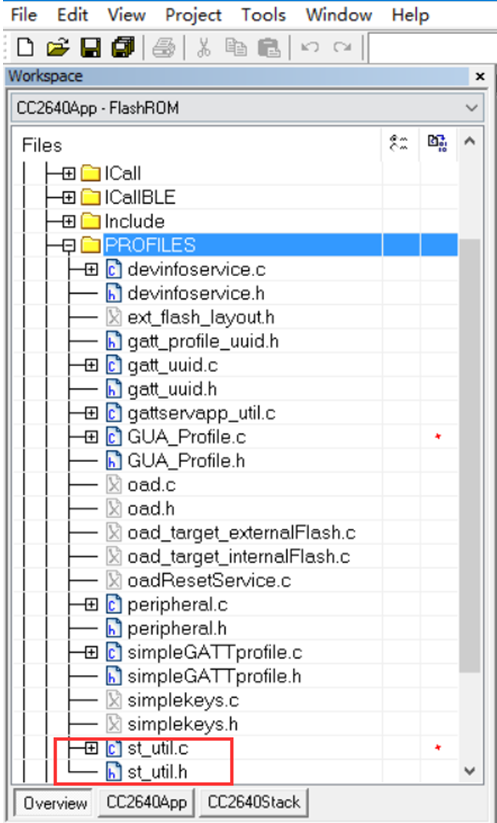
Task: Click the st_util.h header file icon
Action: coord(113,772)
